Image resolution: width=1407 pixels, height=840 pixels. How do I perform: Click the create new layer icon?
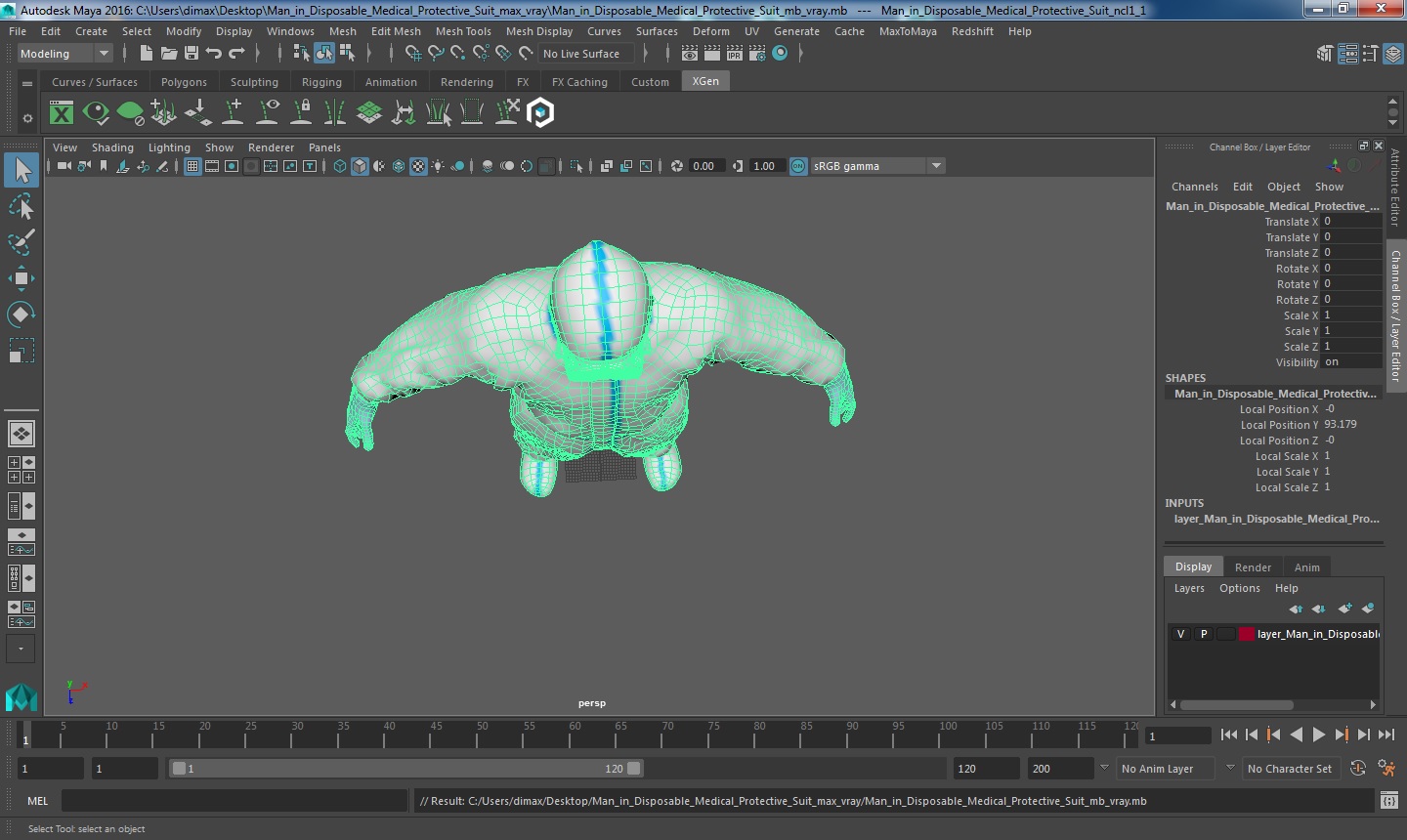pyautogui.click(x=1344, y=609)
